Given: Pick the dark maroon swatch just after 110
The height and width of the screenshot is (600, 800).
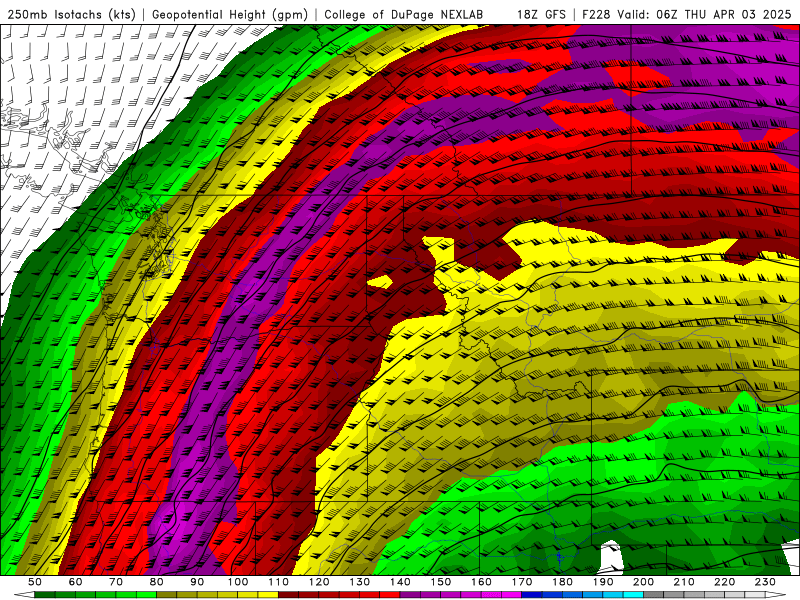Looking at the screenshot, I should (x=288, y=595).
